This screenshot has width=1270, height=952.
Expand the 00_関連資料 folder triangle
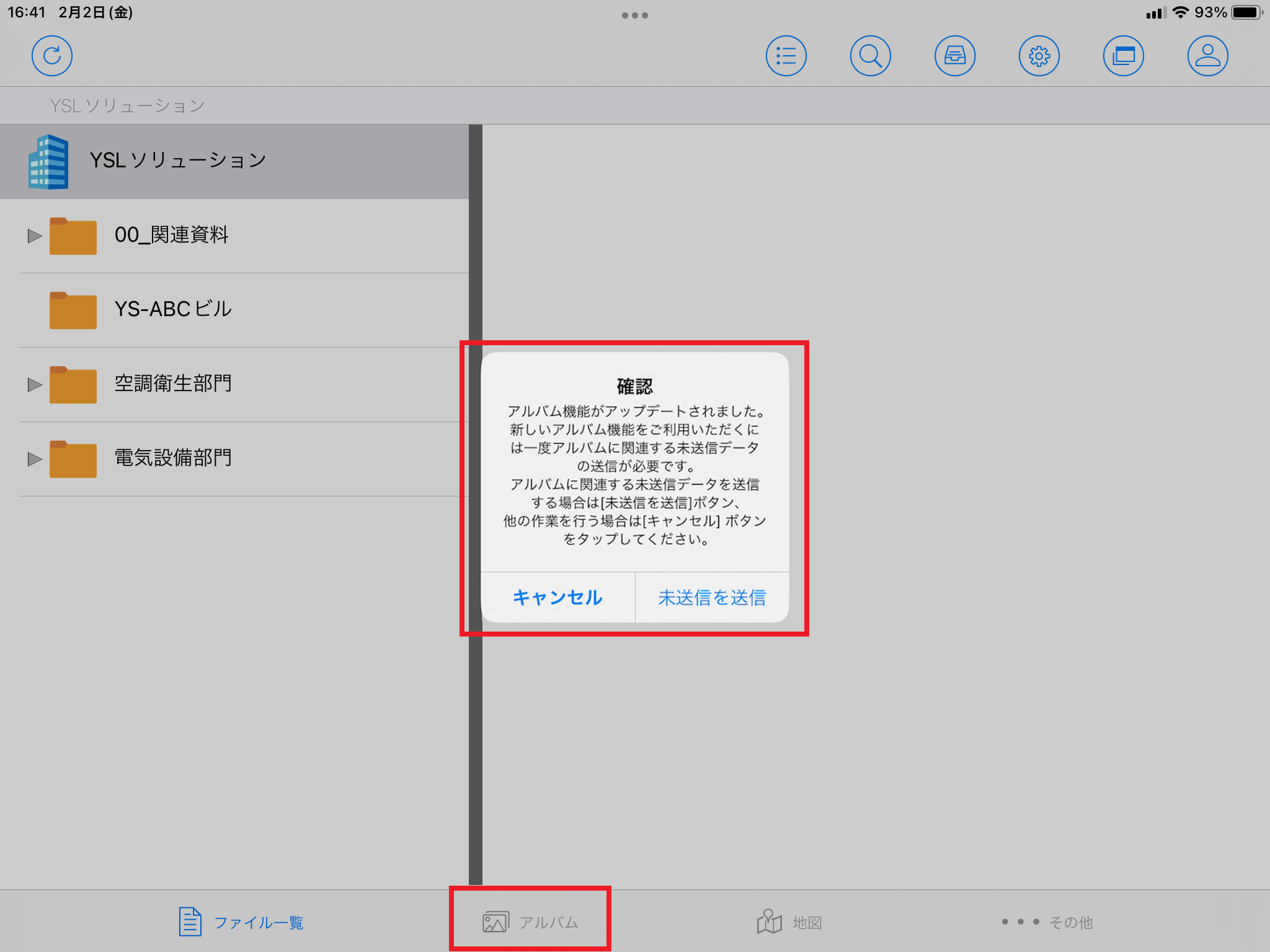(x=35, y=236)
